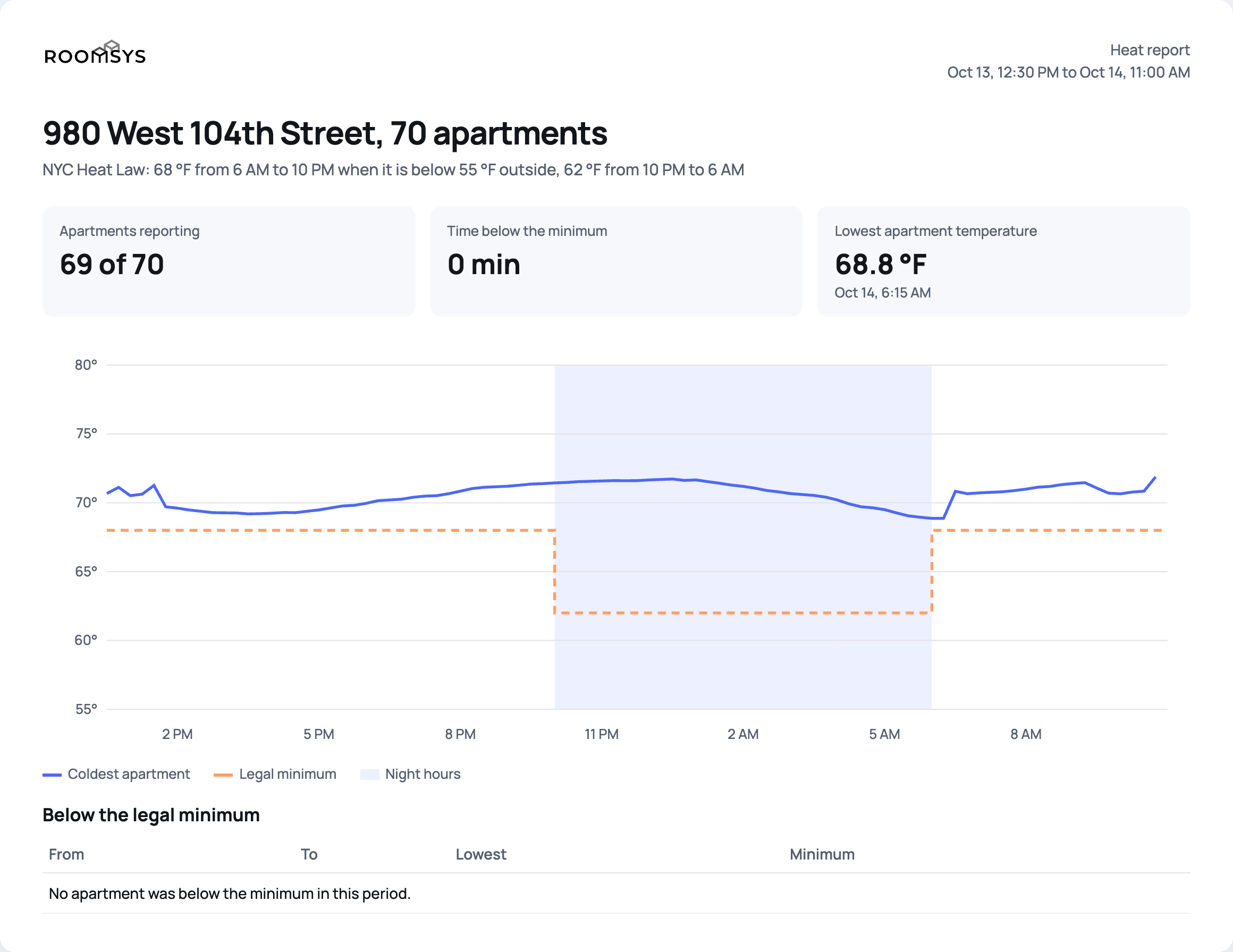Click the '5 PM' x-axis label

[318, 734]
